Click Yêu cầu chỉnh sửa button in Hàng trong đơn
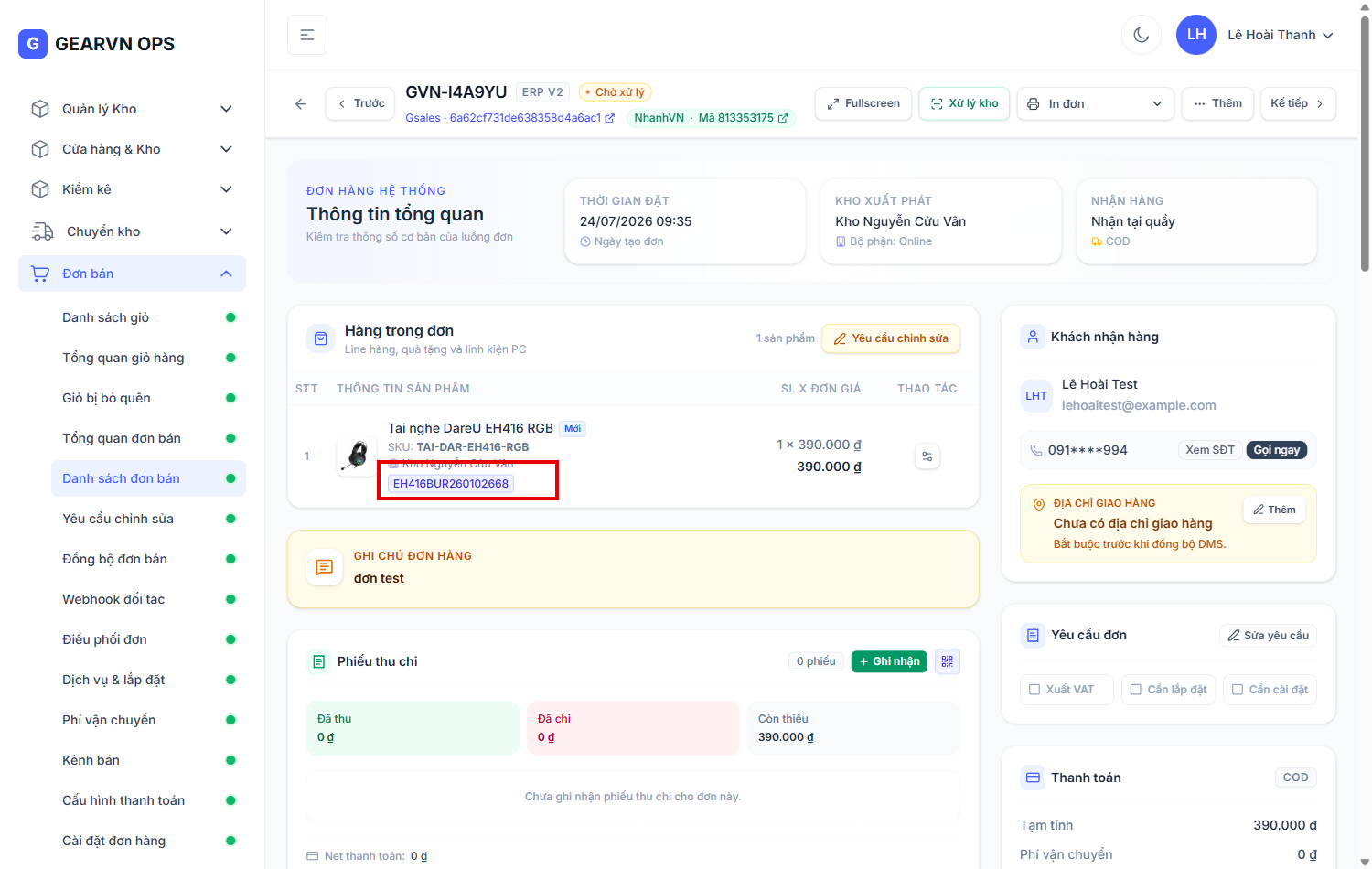The width and height of the screenshot is (1372, 869). point(891,338)
